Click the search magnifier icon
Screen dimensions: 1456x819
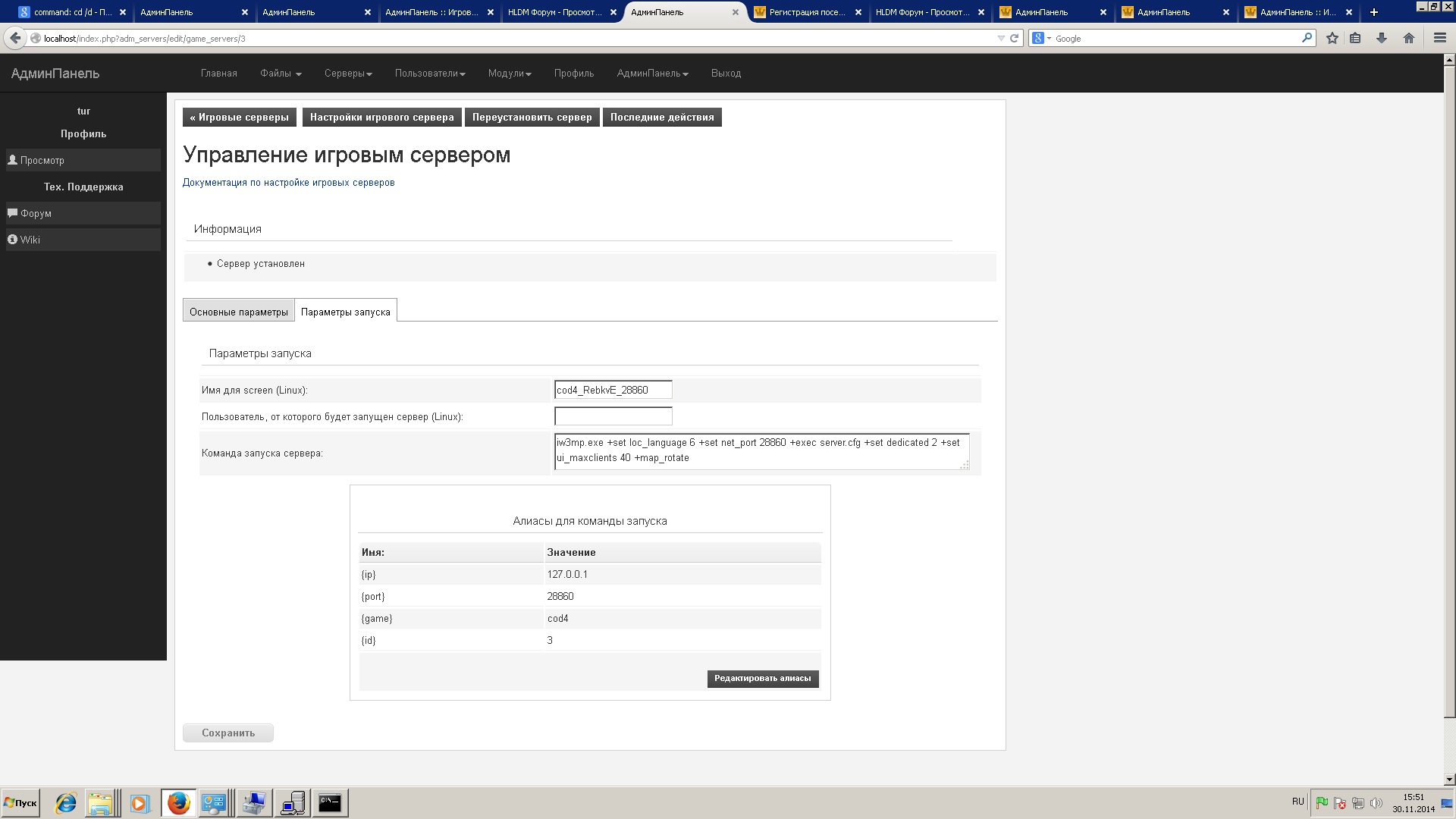coord(1307,38)
